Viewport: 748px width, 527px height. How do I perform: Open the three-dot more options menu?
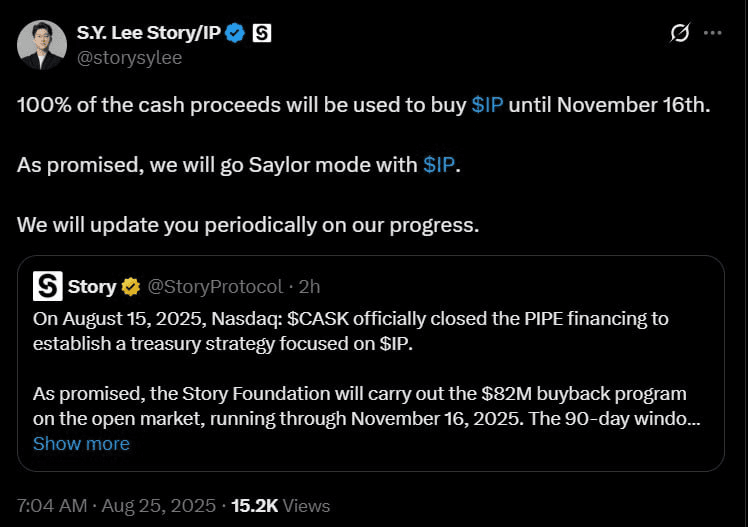click(713, 33)
